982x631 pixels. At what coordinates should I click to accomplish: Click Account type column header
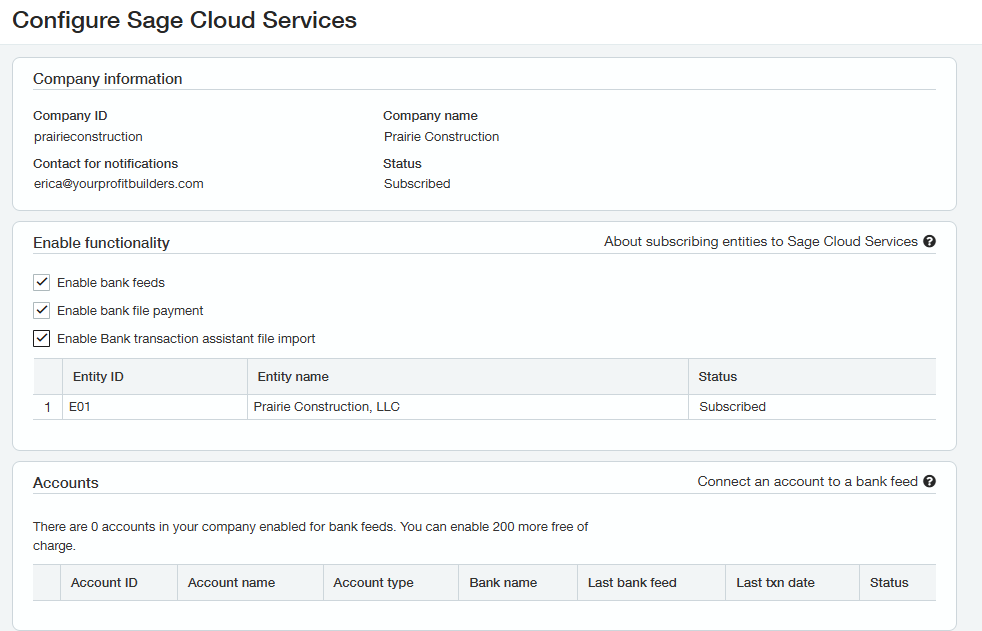[391, 583]
